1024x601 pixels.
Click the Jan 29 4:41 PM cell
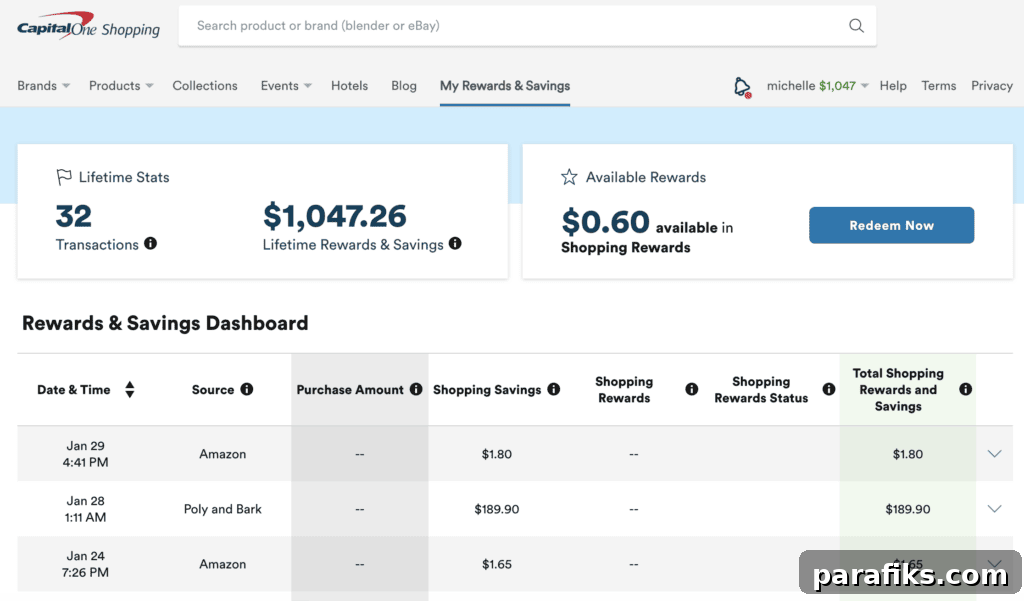(x=86, y=454)
